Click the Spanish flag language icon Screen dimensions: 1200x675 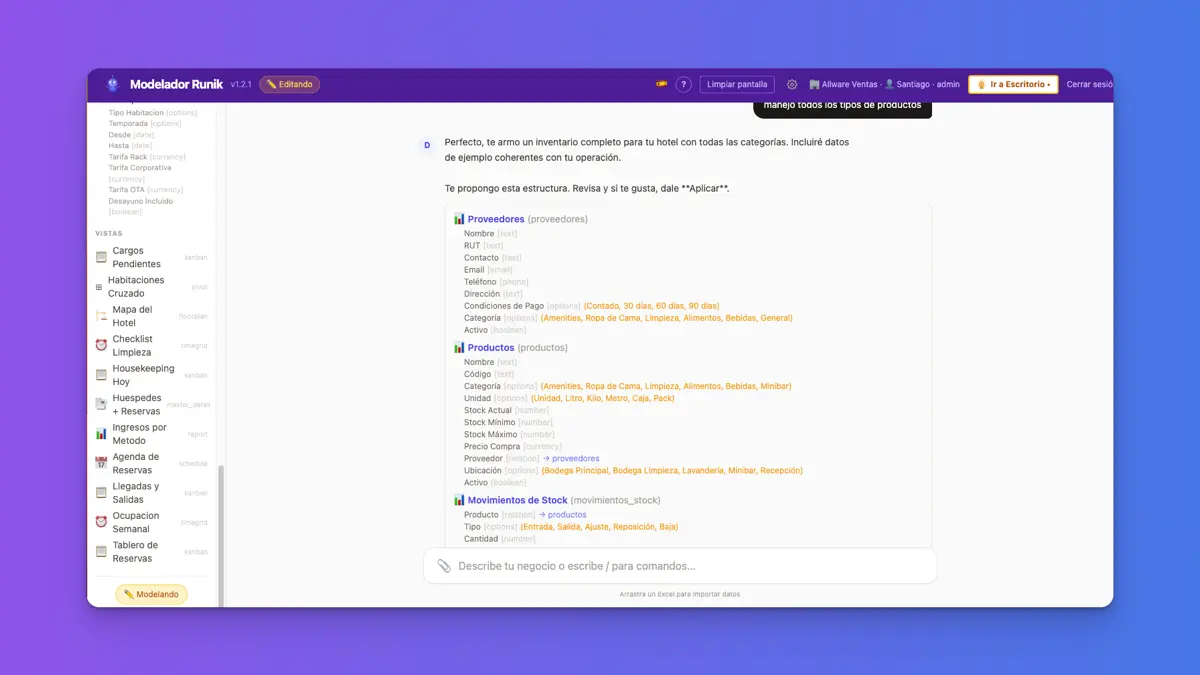click(x=661, y=84)
